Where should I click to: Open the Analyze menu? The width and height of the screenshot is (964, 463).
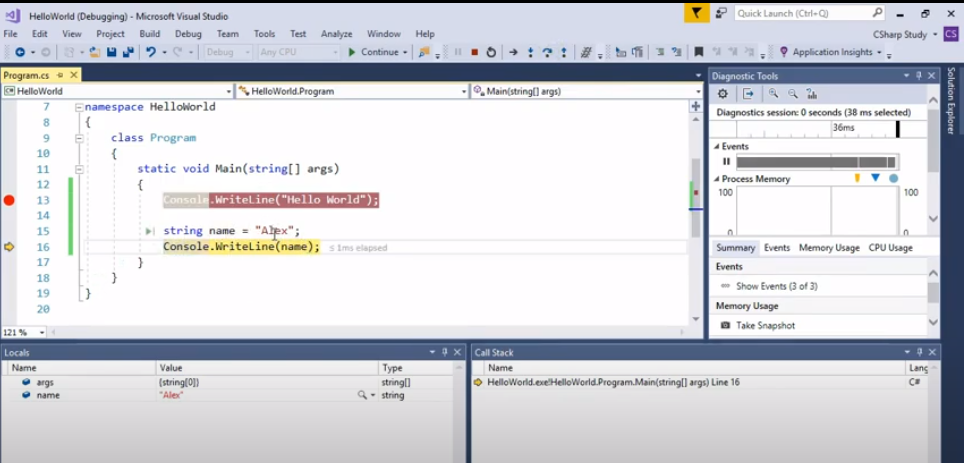[x=336, y=34]
